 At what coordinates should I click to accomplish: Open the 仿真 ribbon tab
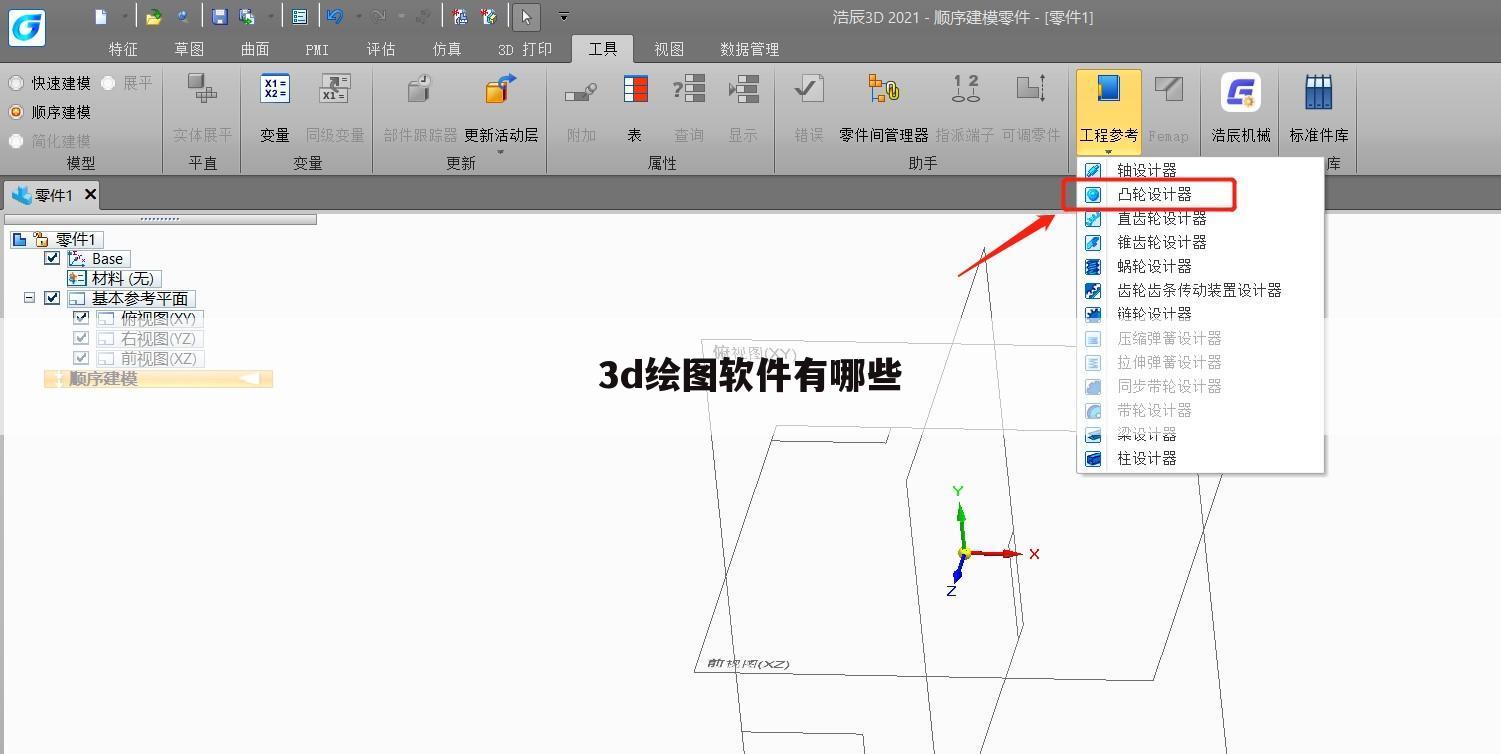pyautogui.click(x=447, y=49)
